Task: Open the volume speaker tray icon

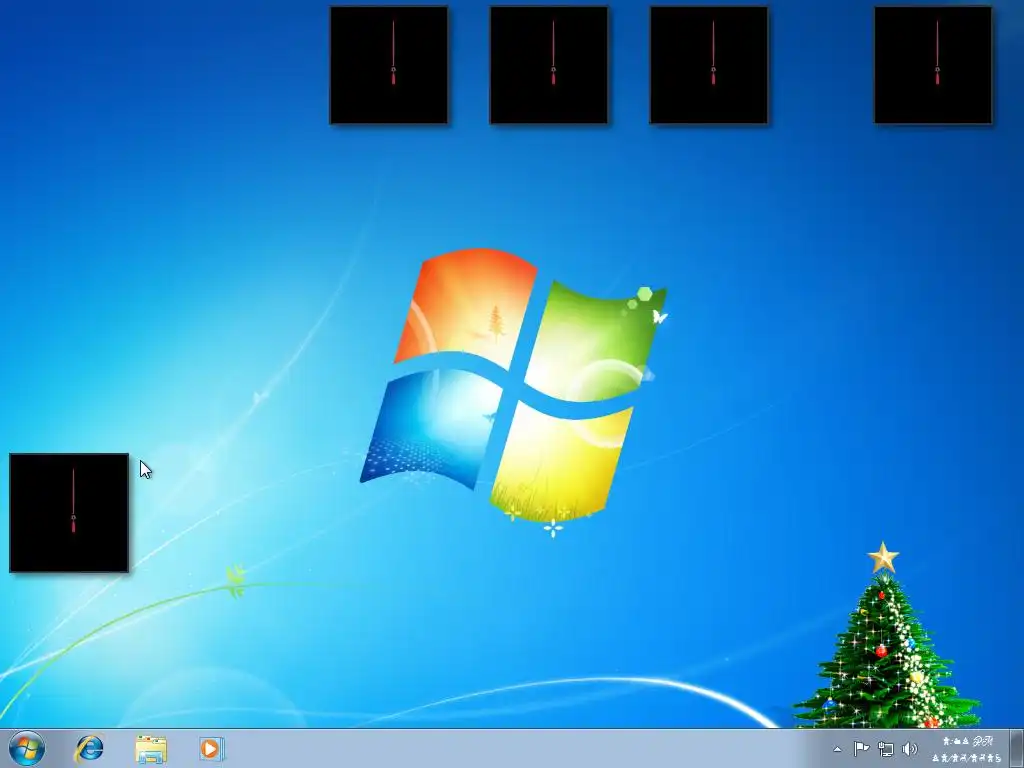Action: (909, 749)
